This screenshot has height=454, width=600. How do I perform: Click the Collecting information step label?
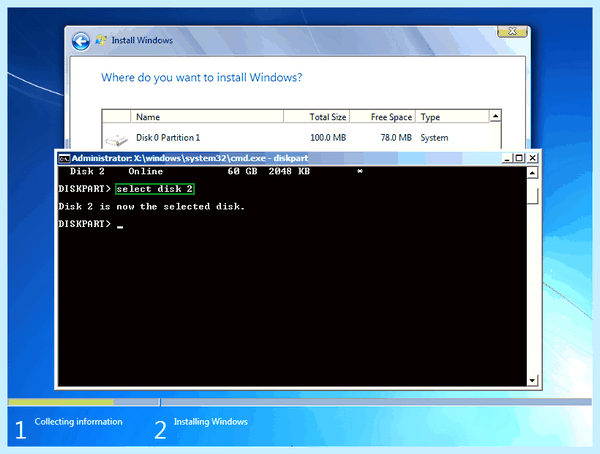(78, 421)
